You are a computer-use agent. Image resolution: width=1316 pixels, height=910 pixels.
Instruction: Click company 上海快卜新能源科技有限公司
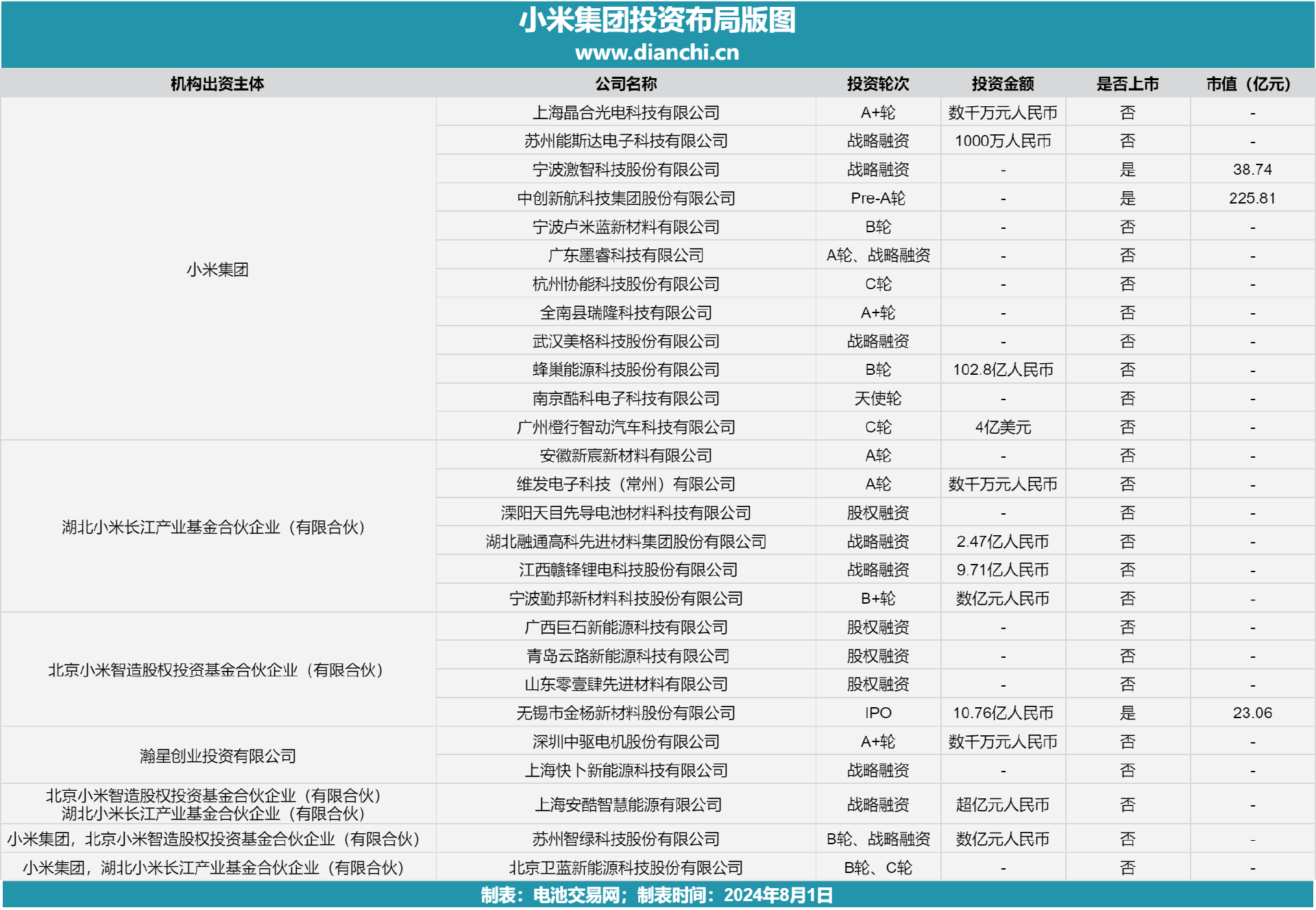tap(626, 770)
